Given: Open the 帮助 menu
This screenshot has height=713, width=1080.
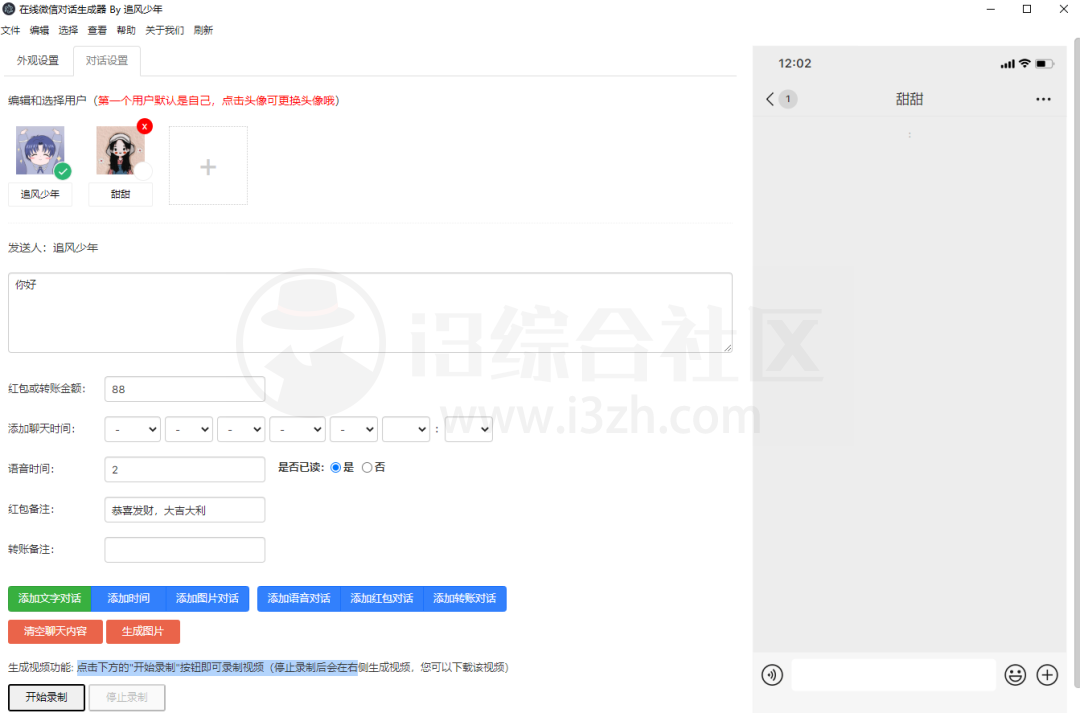Looking at the screenshot, I should [126, 30].
